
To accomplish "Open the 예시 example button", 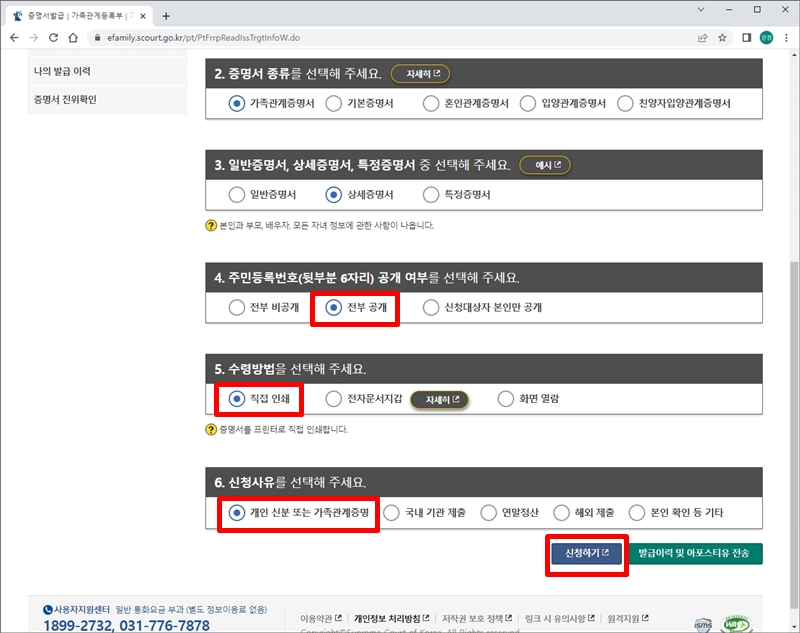I will click(545, 165).
